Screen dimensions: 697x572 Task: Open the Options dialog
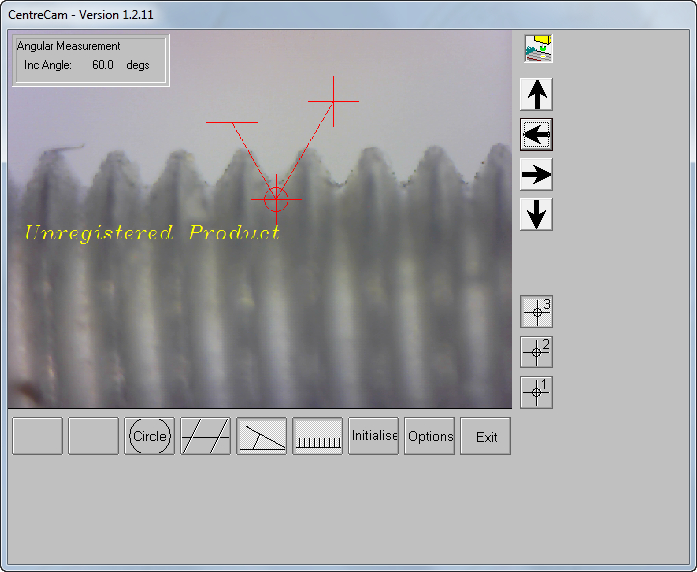429,436
